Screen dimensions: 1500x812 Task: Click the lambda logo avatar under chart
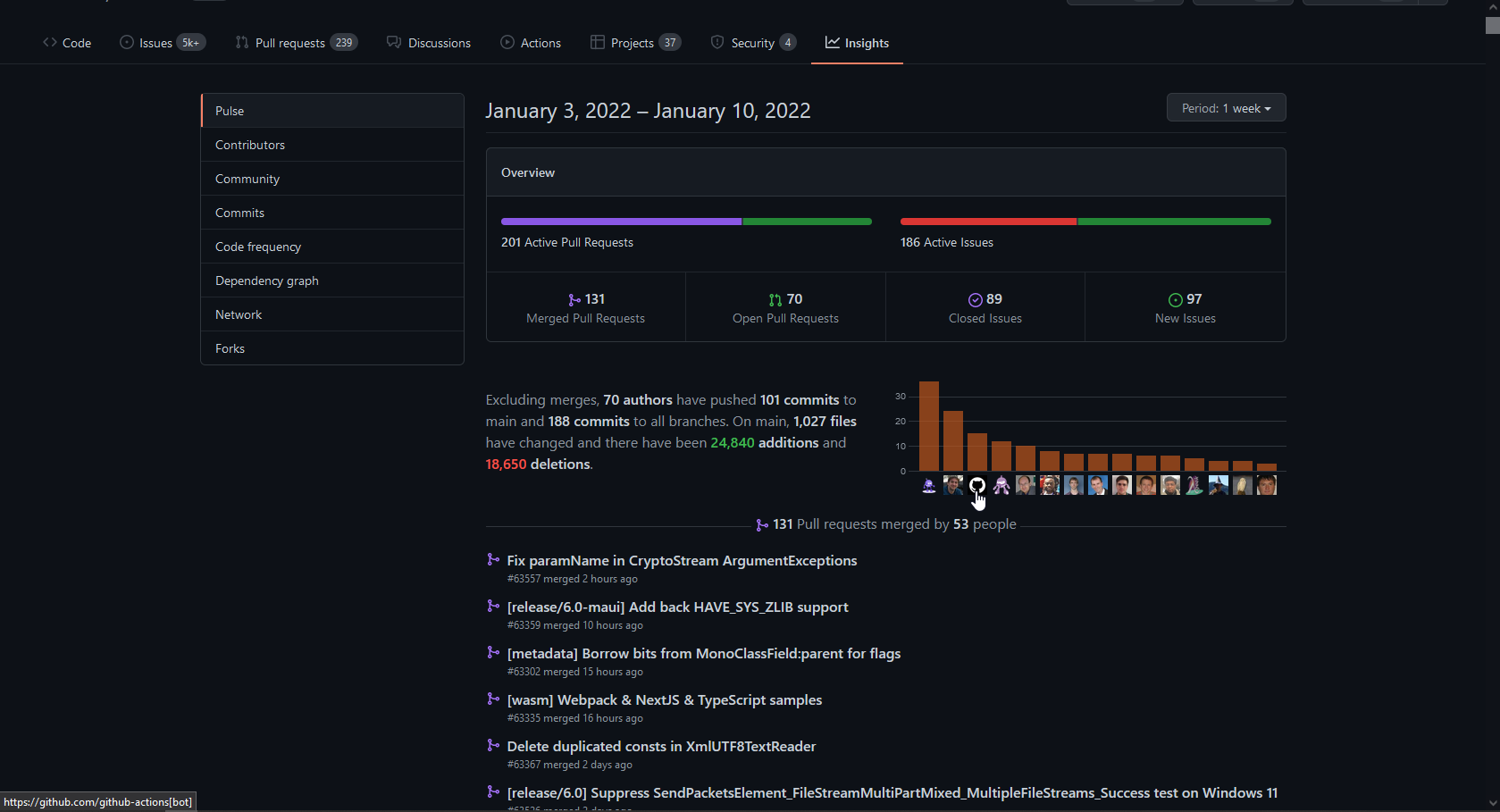[1194, 485]
